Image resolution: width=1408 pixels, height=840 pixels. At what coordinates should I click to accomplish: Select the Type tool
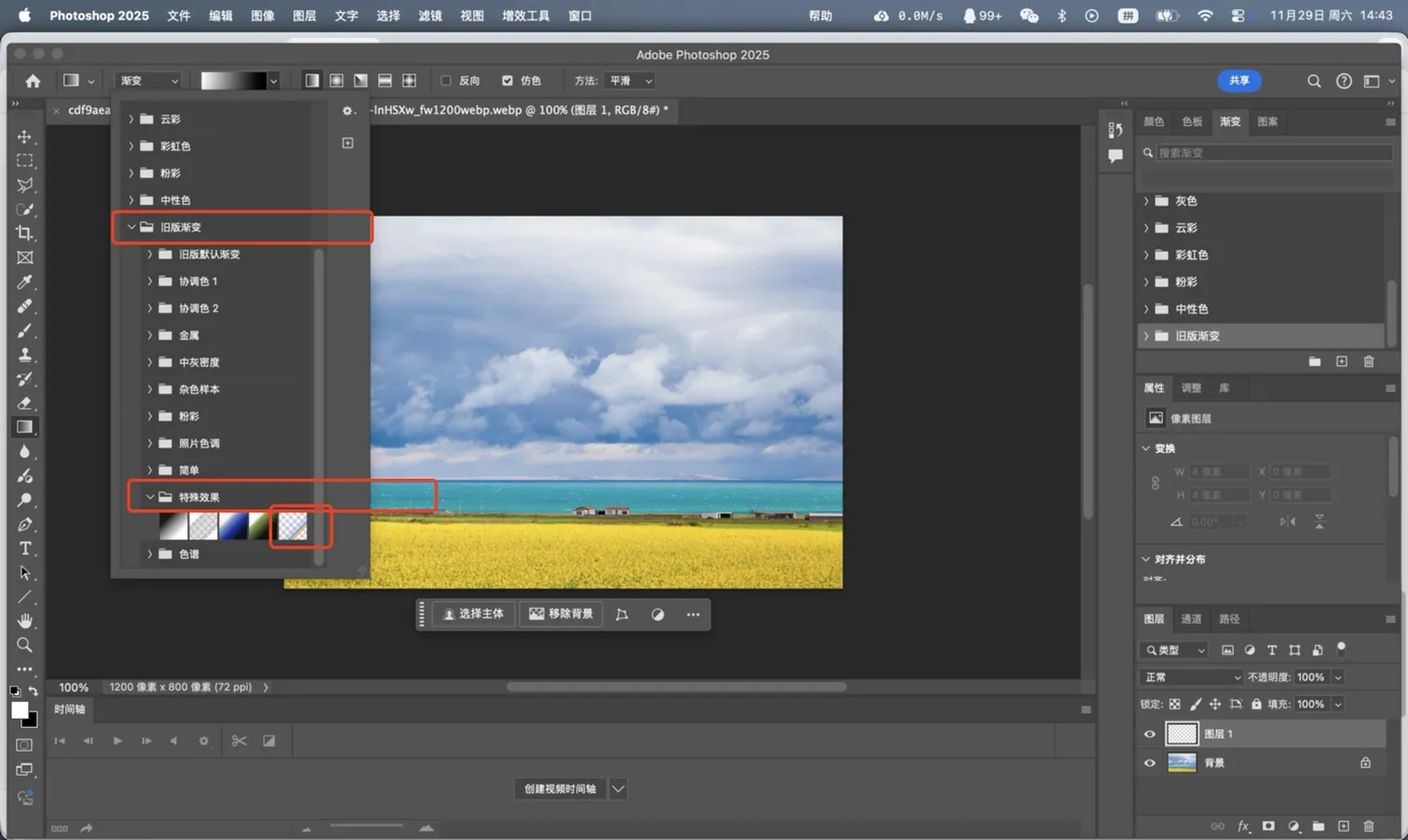[x=25, y=549]
